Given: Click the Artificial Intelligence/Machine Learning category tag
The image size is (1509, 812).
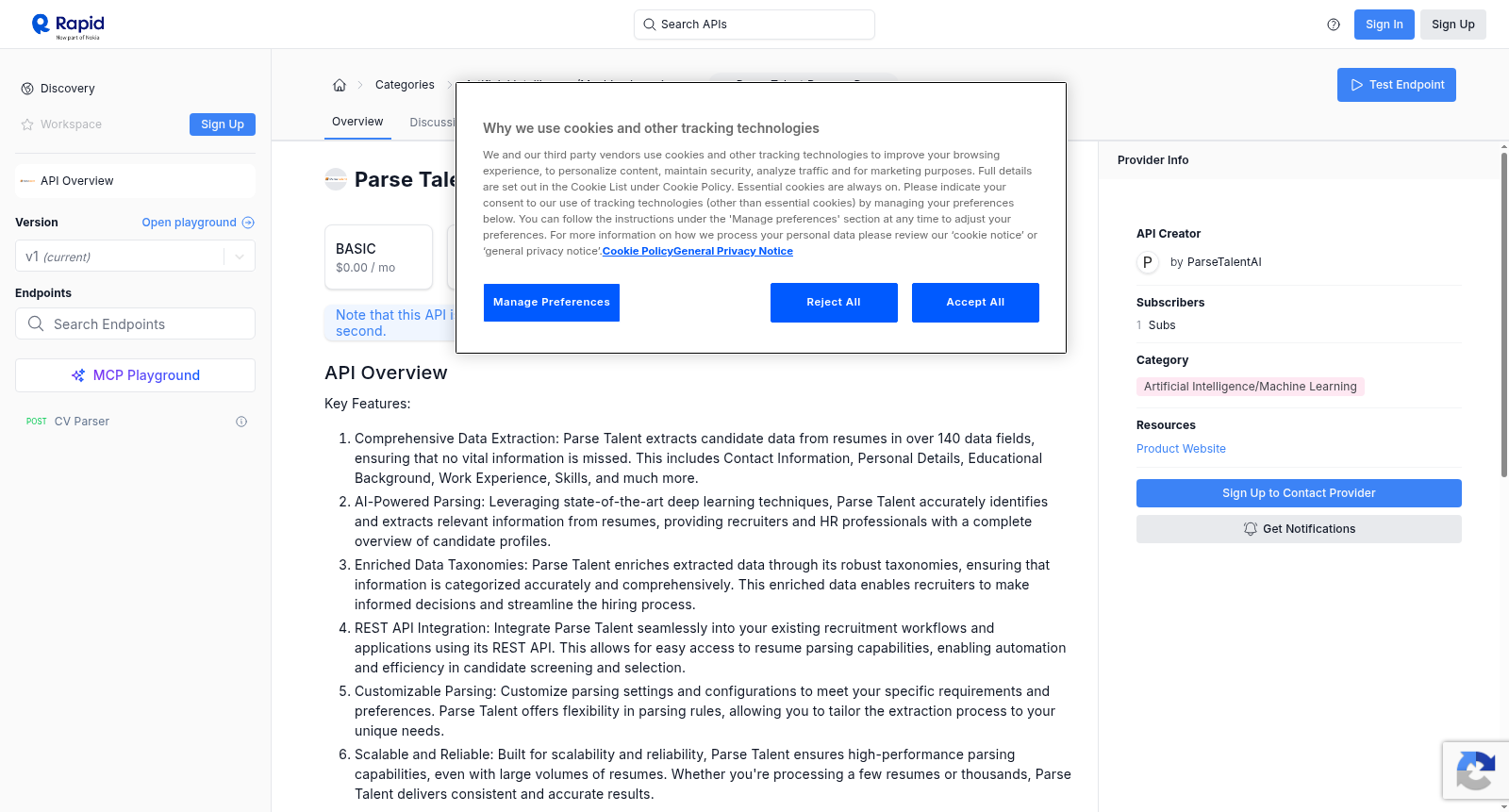Looking at the screenshot, I should coord(1251,387).
